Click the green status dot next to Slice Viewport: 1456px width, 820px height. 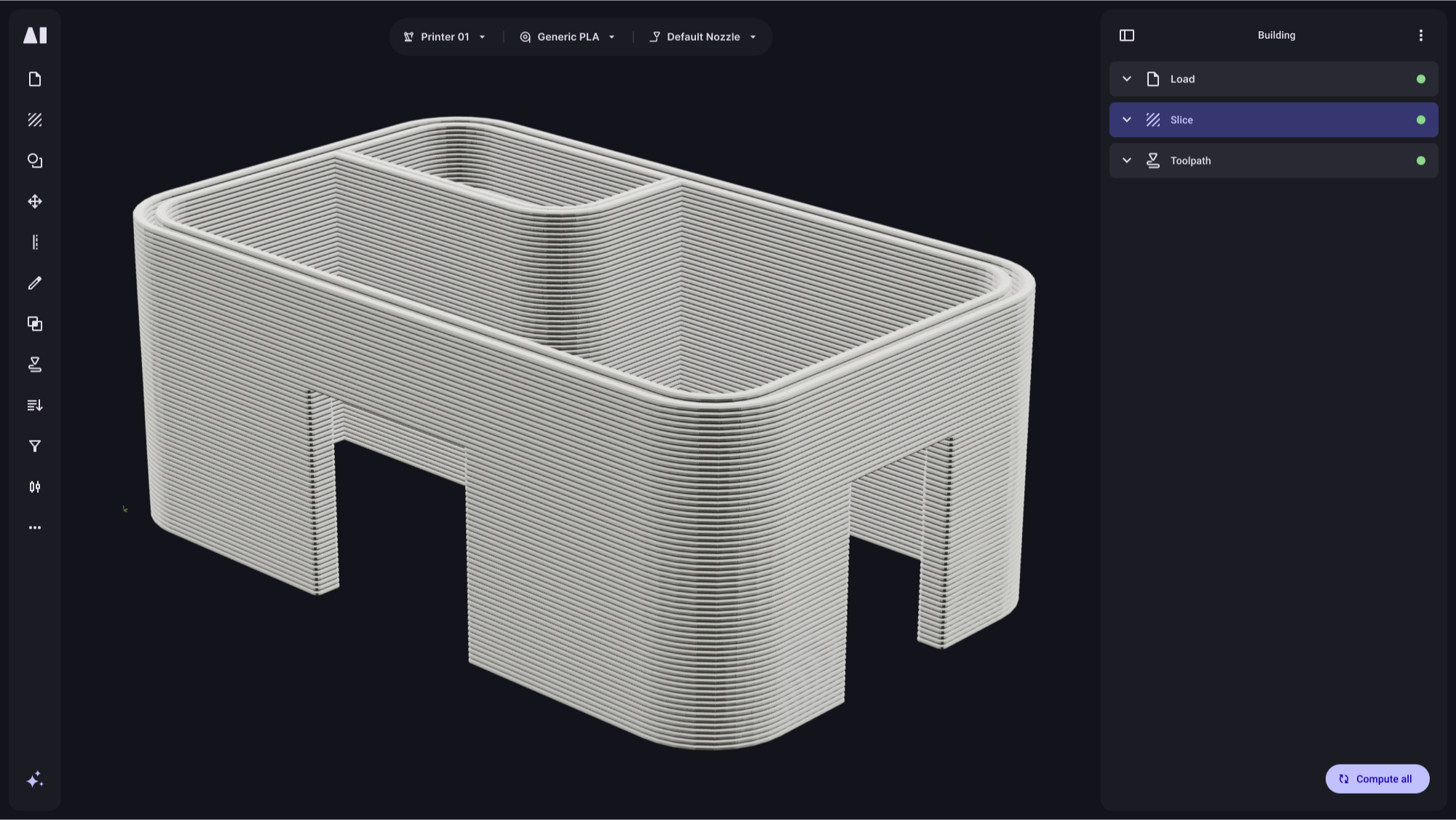1420,119
